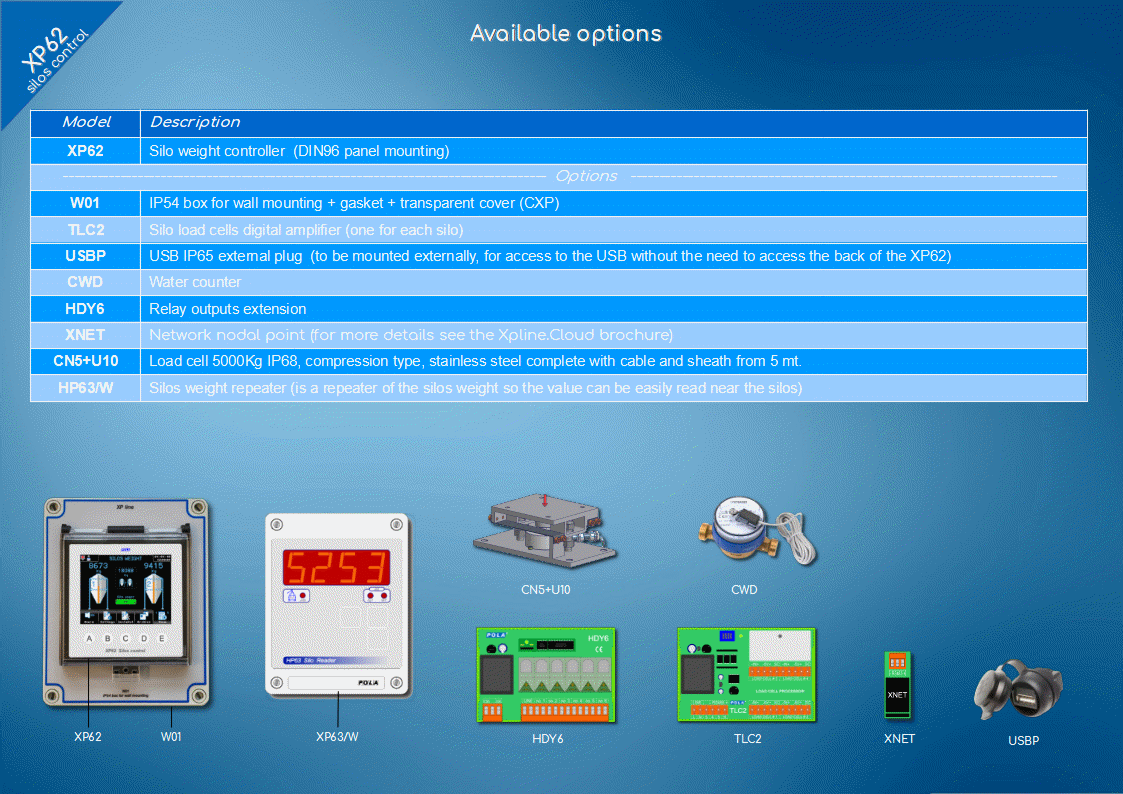Image resolution: width=1123 pixels, height=794 pixels.
Task: Click 'Load cell 5000Kg IP68' description
Action: (476, 362)
